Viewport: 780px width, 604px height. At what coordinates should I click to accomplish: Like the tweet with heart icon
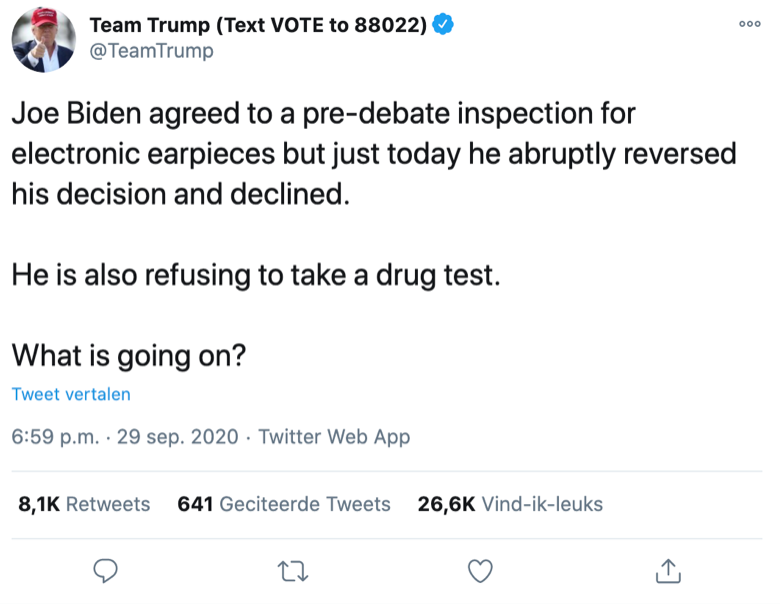[481, 570]
